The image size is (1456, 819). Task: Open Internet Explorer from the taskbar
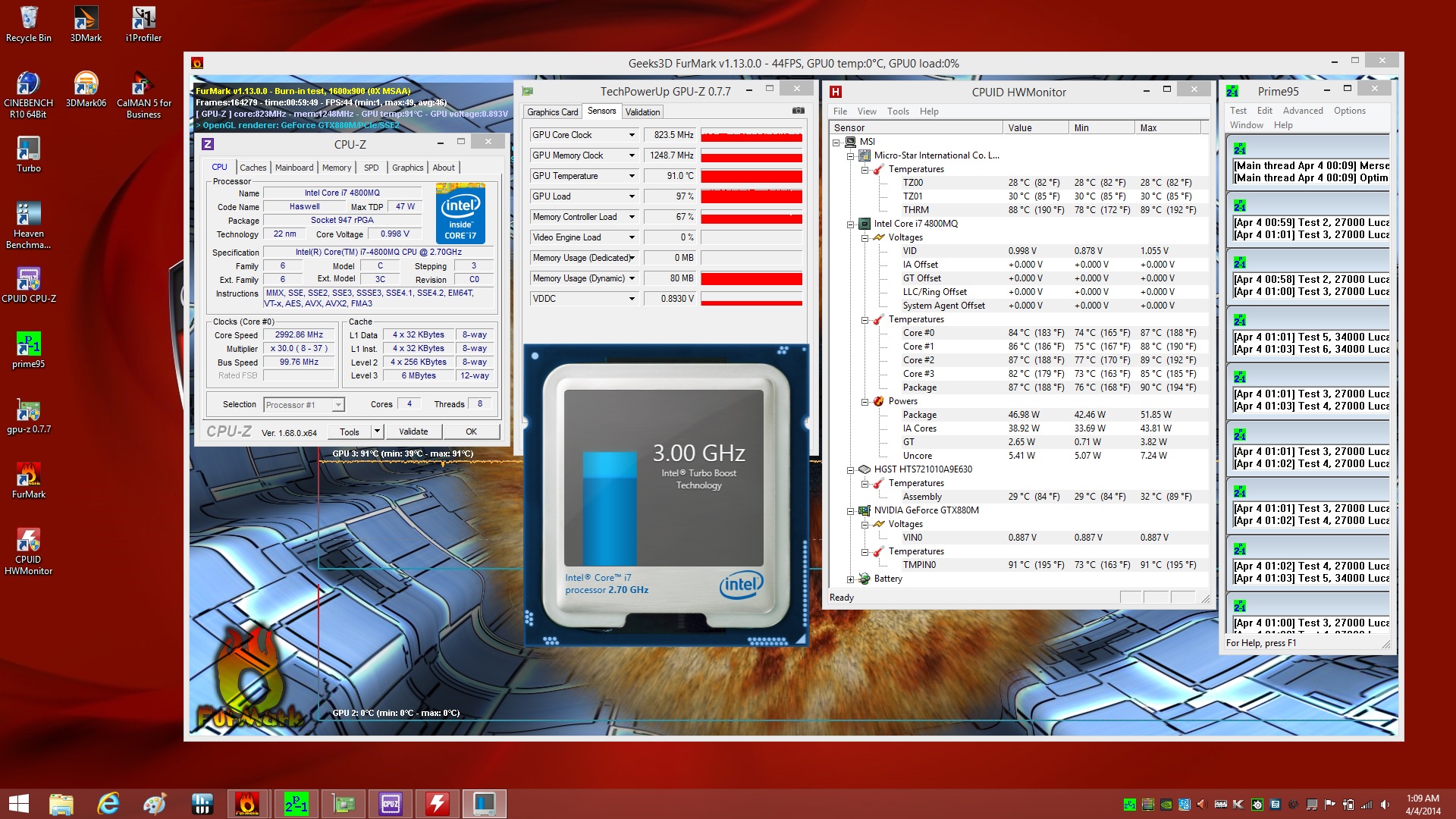click(x=108, y=803)
